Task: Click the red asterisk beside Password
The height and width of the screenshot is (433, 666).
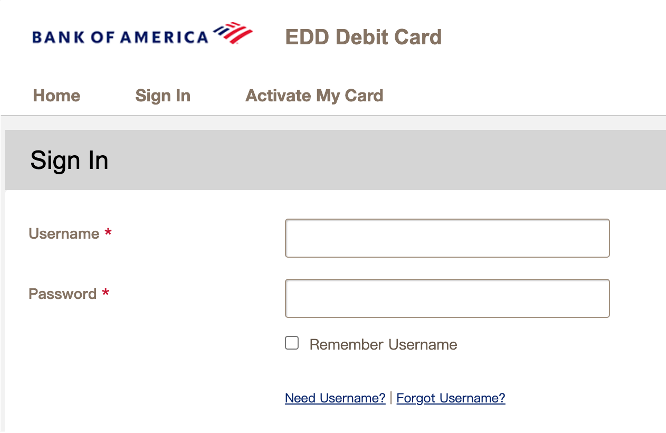Action: (105, 294)
